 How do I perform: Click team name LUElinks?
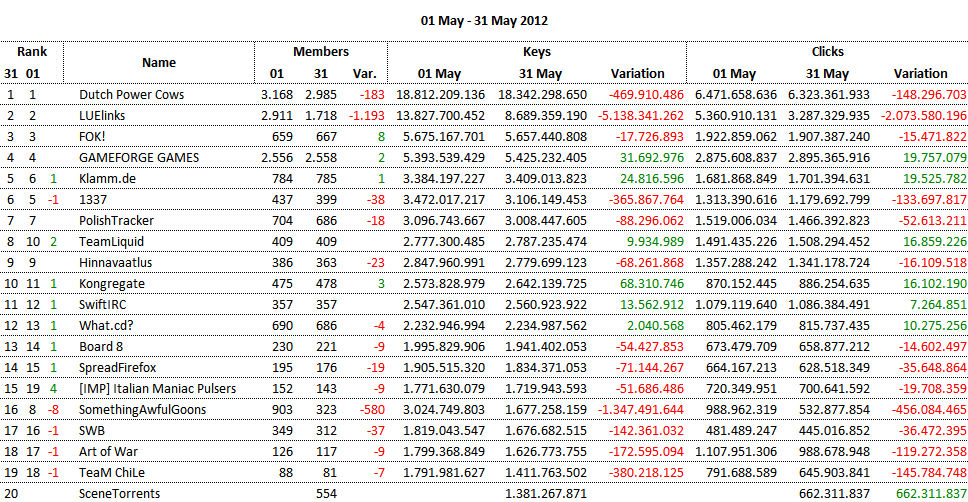click(102, 115)
